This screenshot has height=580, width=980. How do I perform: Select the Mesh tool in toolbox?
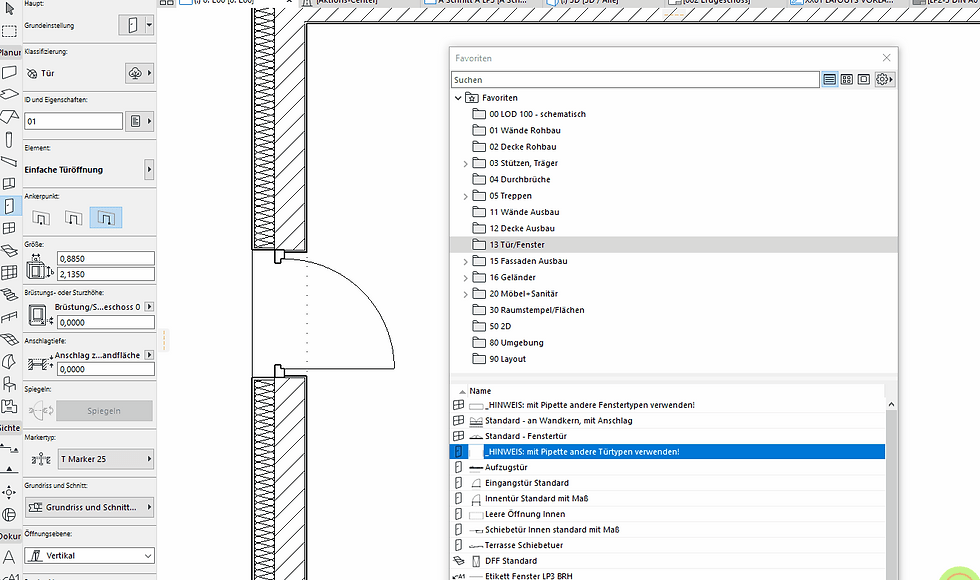(x=9, y=339)
